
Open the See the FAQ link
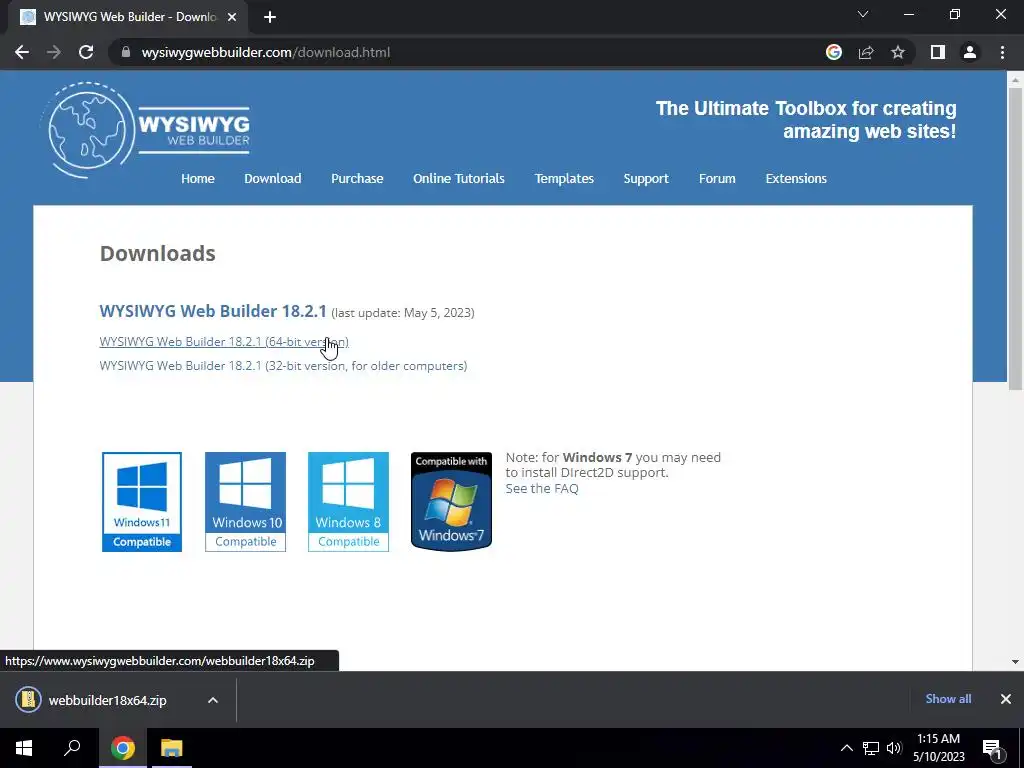542,488
